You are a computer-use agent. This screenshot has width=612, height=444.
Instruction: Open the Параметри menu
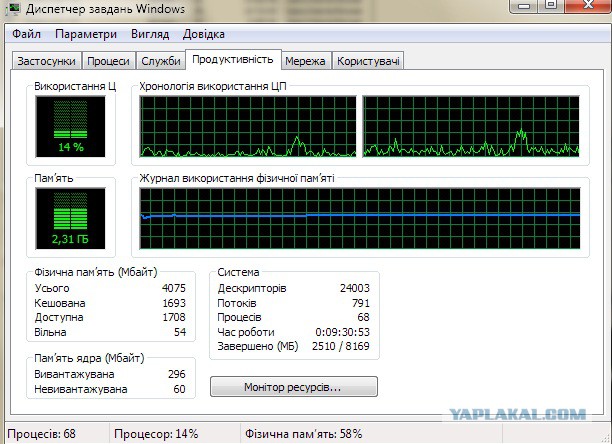coord(86,34)
